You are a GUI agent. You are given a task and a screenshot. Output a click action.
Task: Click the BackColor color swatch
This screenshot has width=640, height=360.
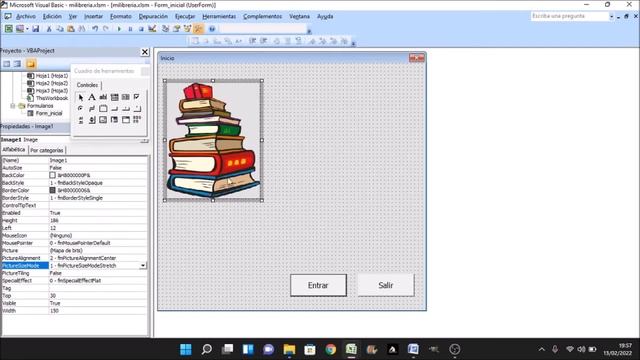pos(52,175)
